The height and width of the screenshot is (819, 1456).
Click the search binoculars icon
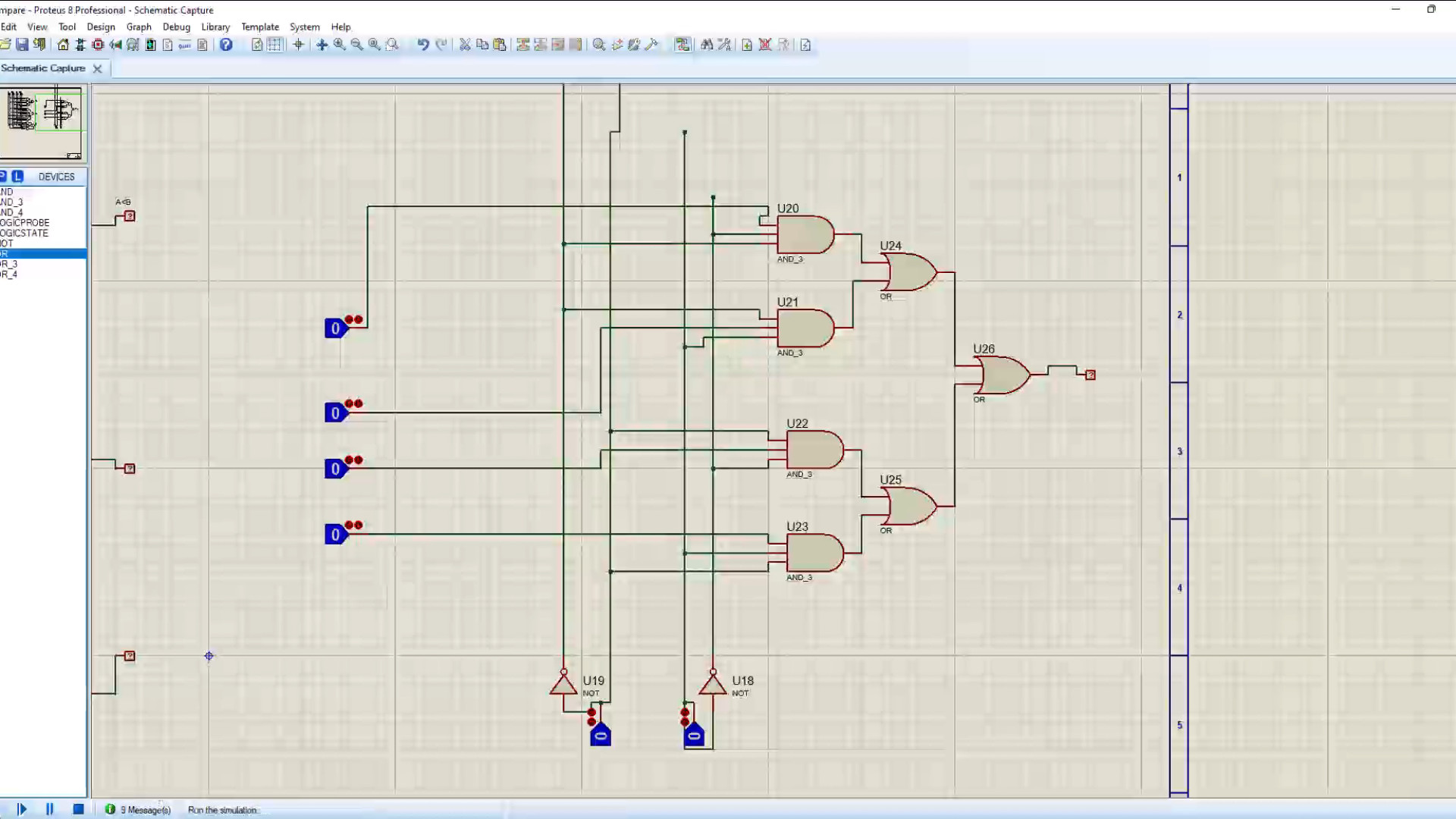(x=707, y=45)
